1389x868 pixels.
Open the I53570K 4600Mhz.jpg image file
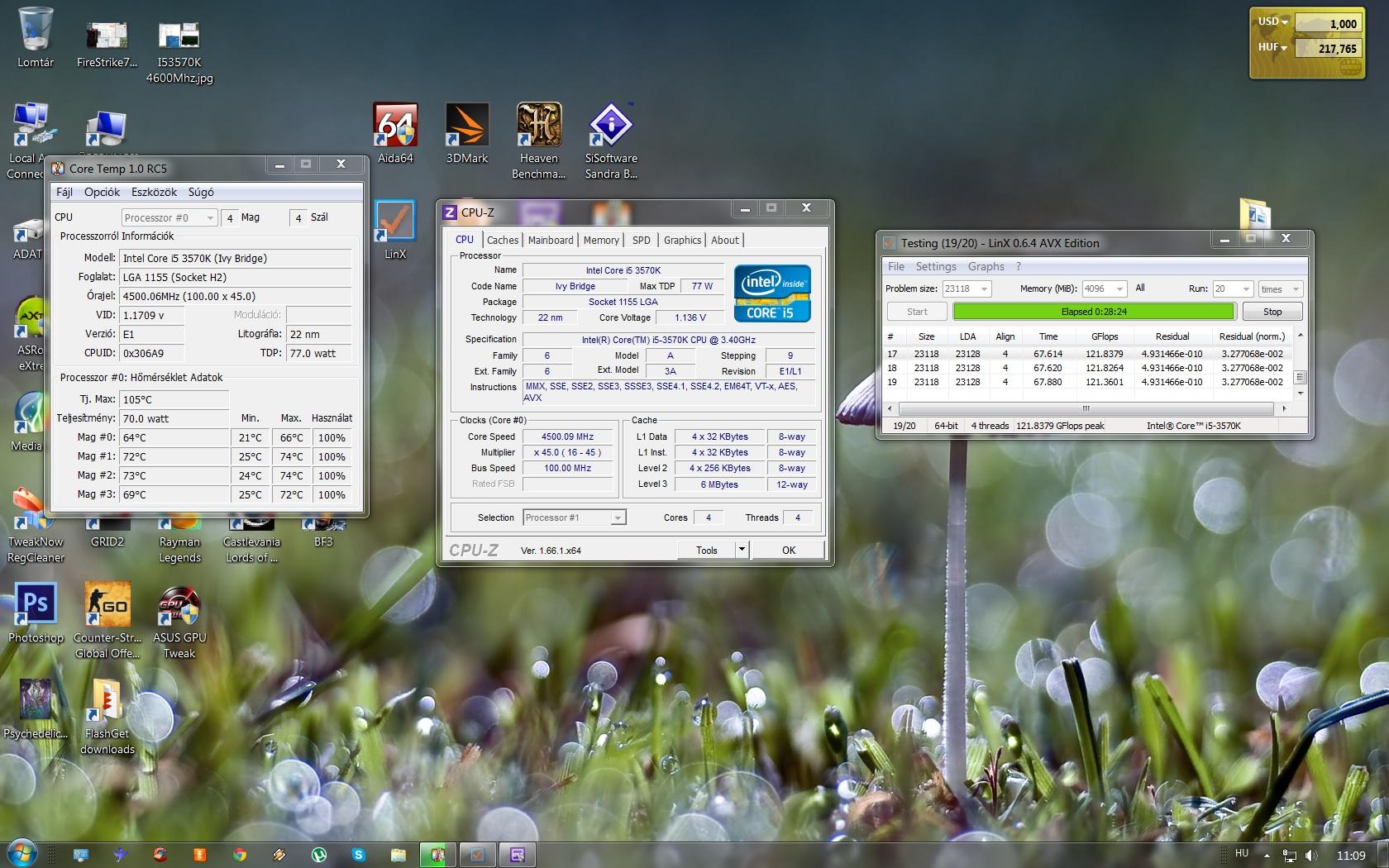tap(179, 51)
